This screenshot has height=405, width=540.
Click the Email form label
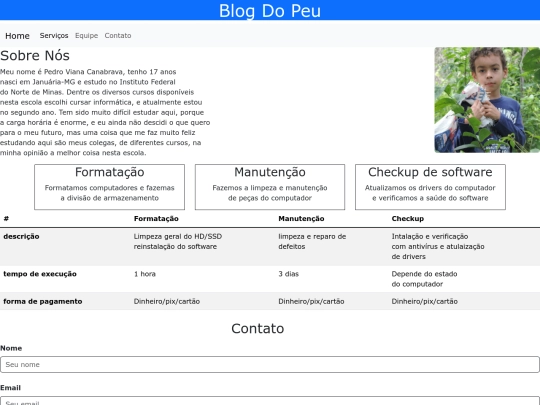(10, 388)
